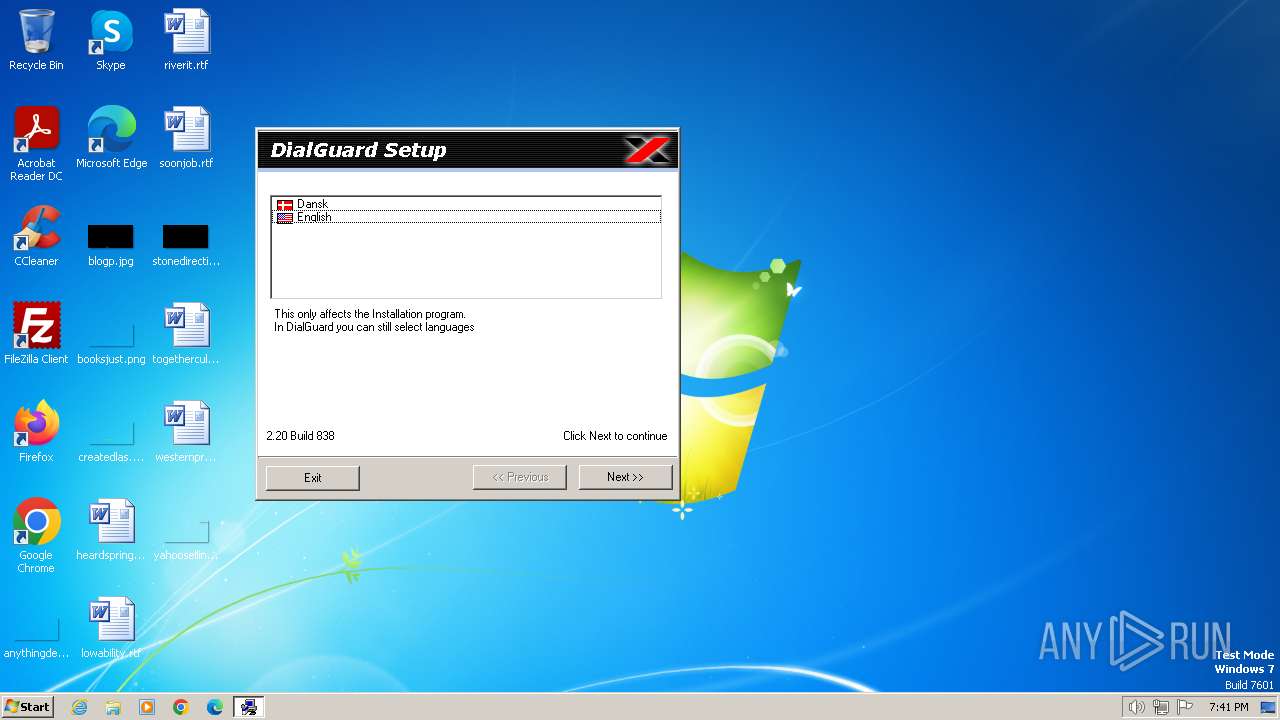The image size is (1280, 720).
Task: Launch Google Chrome desktop shortcut
Action: 36,536
